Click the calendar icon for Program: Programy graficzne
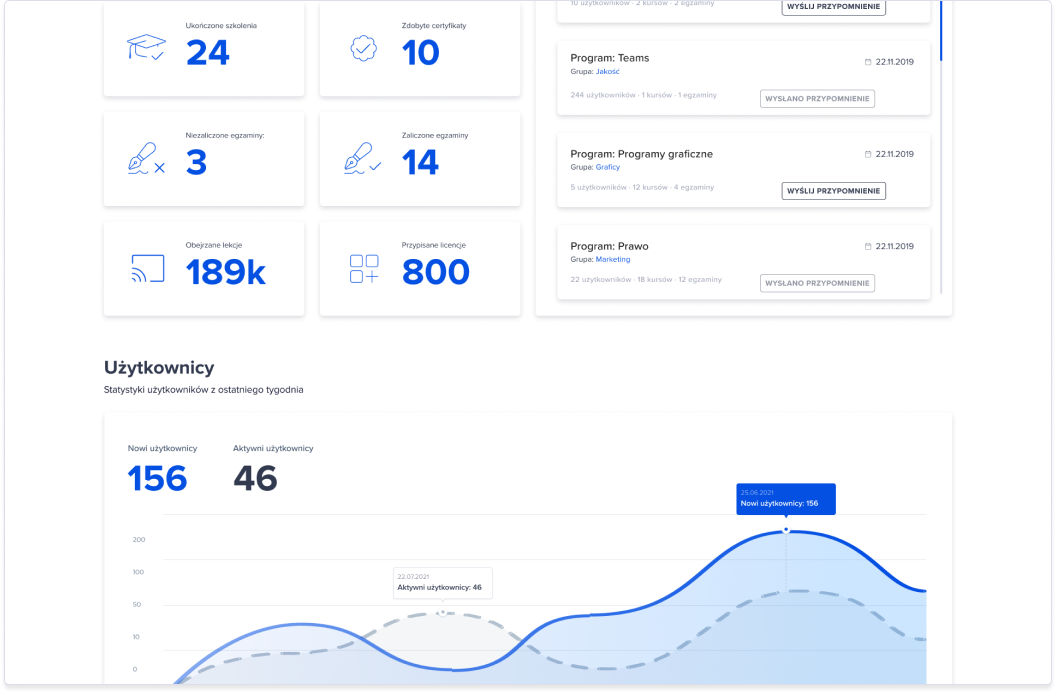Image resolution: width=1056 pixels, height=693 pixels. (x=868, y=155)
